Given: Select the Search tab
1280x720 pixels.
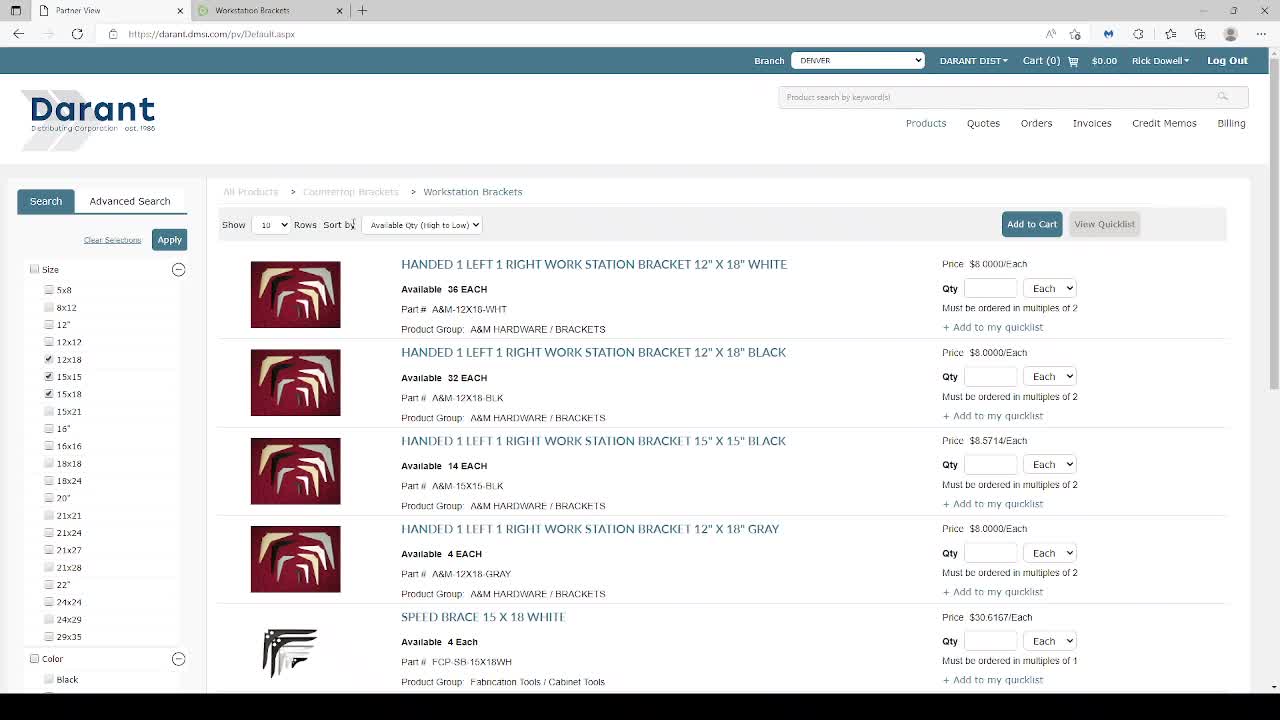Looking at the screenshot, I should coord(46,201).
